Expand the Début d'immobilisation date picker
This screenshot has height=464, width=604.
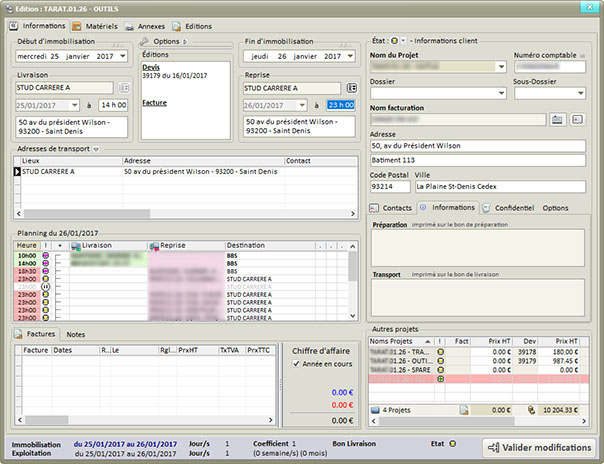point(122,57)
